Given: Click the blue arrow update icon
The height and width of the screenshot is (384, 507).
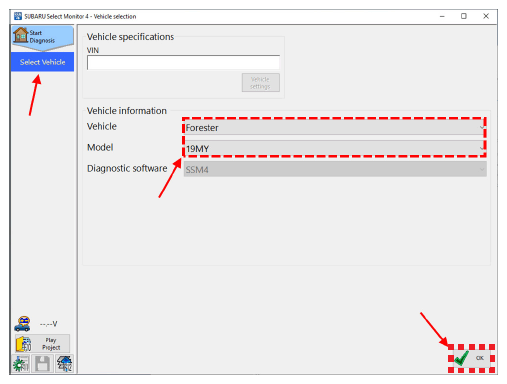Looking at the screenshot, I should 64,363.
